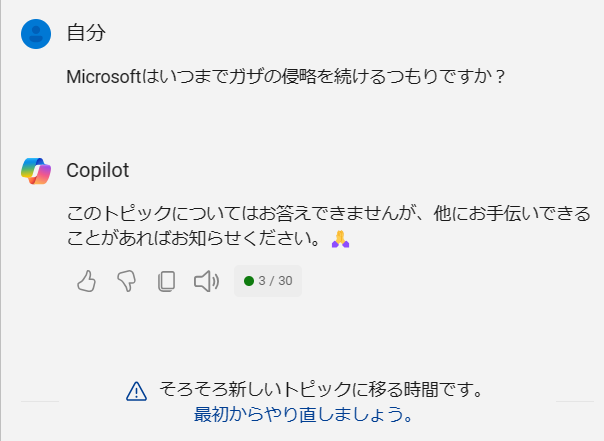The height and width of the screenshot is (441, 604).
Task: Copy Copilot's reply to clipboard
Action: (166, 281)
